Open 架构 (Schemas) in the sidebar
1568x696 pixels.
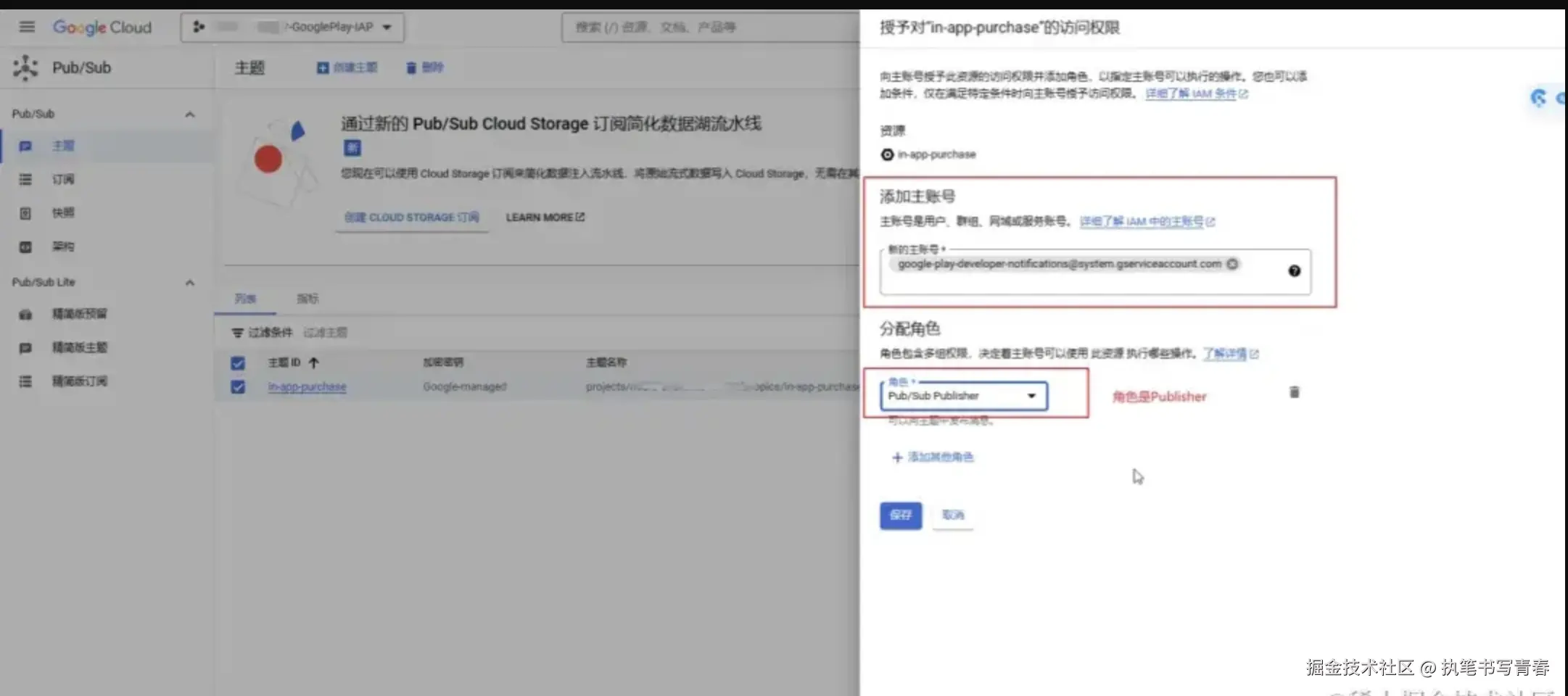pyautogui.click(x=64, y=246)
